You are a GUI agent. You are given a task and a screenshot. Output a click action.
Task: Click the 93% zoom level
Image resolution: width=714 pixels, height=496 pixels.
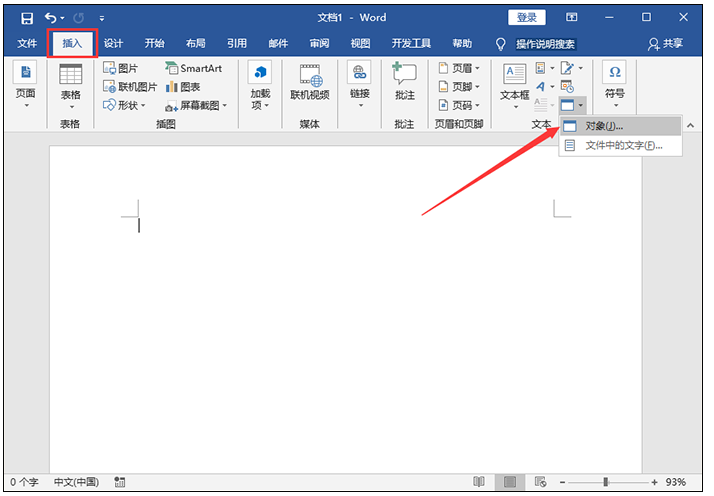[x=675, y=482]
